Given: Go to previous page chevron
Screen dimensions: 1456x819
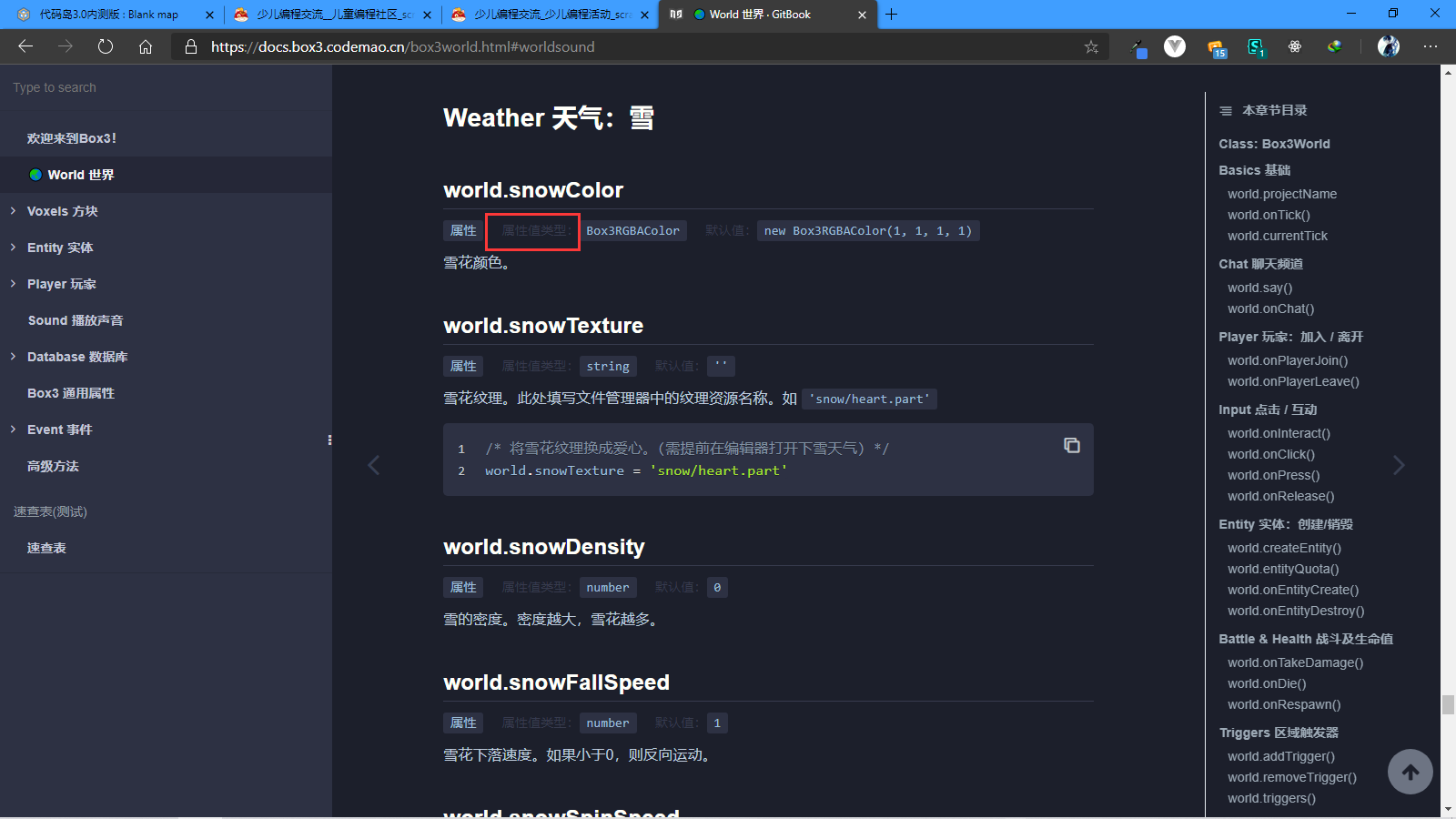Looking at the screenshot, I should (x=373, y=465).
